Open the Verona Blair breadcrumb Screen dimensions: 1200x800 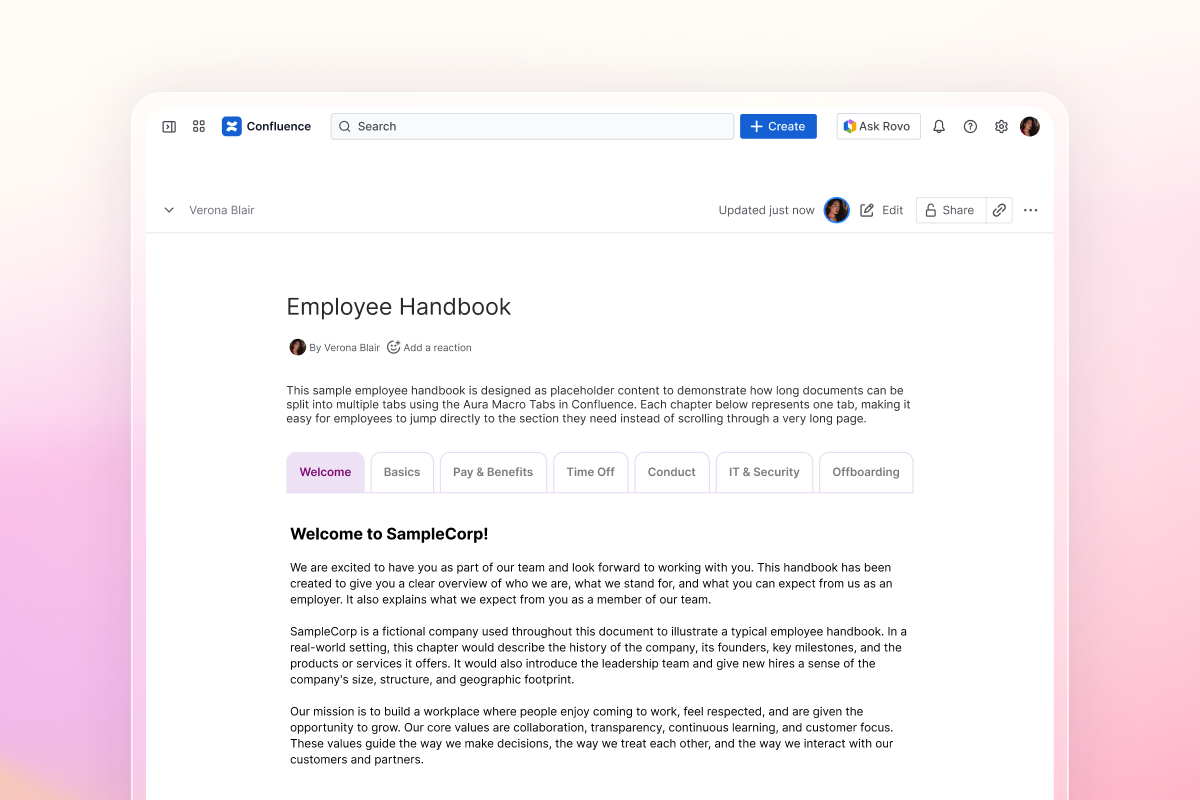point(222,210)
